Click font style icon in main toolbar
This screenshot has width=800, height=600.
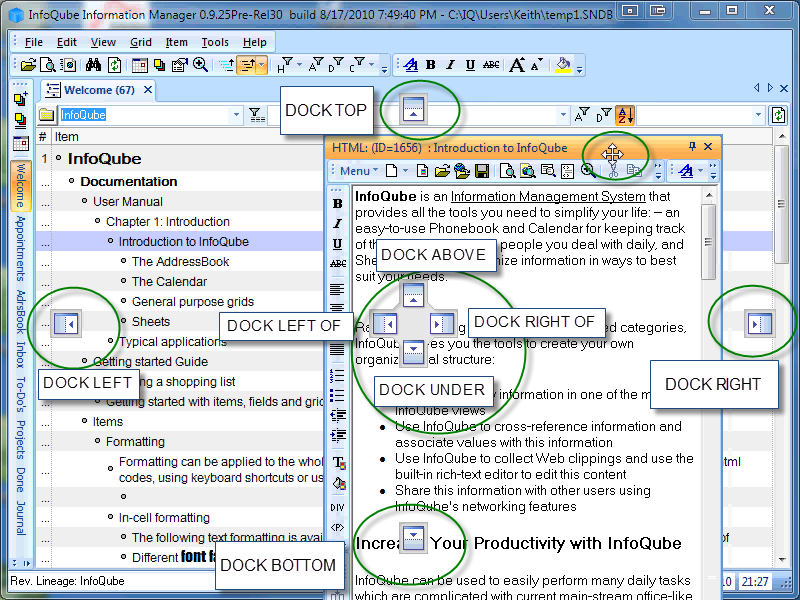point(411,65)
